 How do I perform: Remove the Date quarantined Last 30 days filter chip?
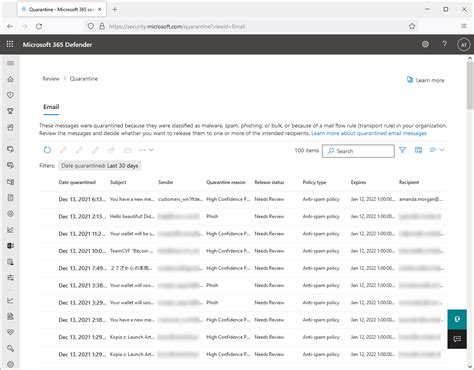[x=100, y=166]
